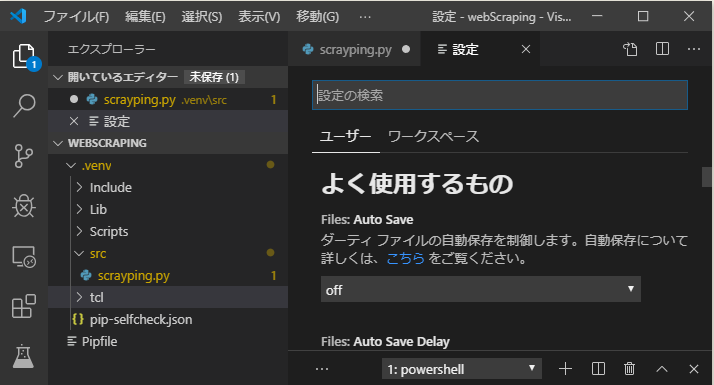Open the Search view in activity bar

pos(24,106)
